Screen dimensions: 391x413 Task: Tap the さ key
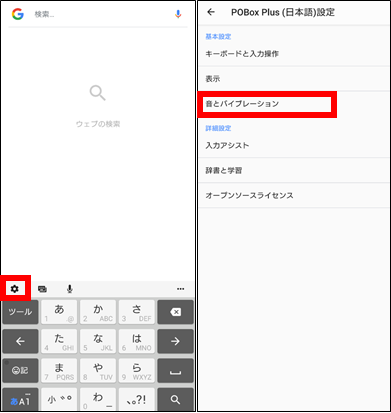point(137,312)
